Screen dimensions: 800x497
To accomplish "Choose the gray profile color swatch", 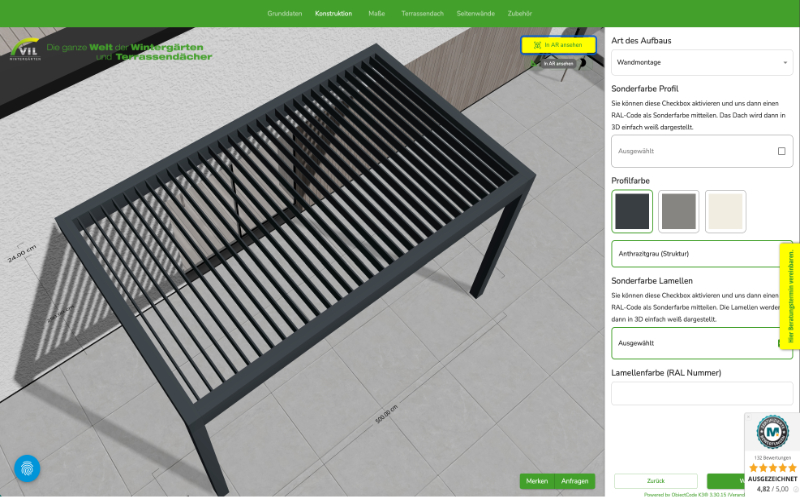I will click(x=679, y=211).
